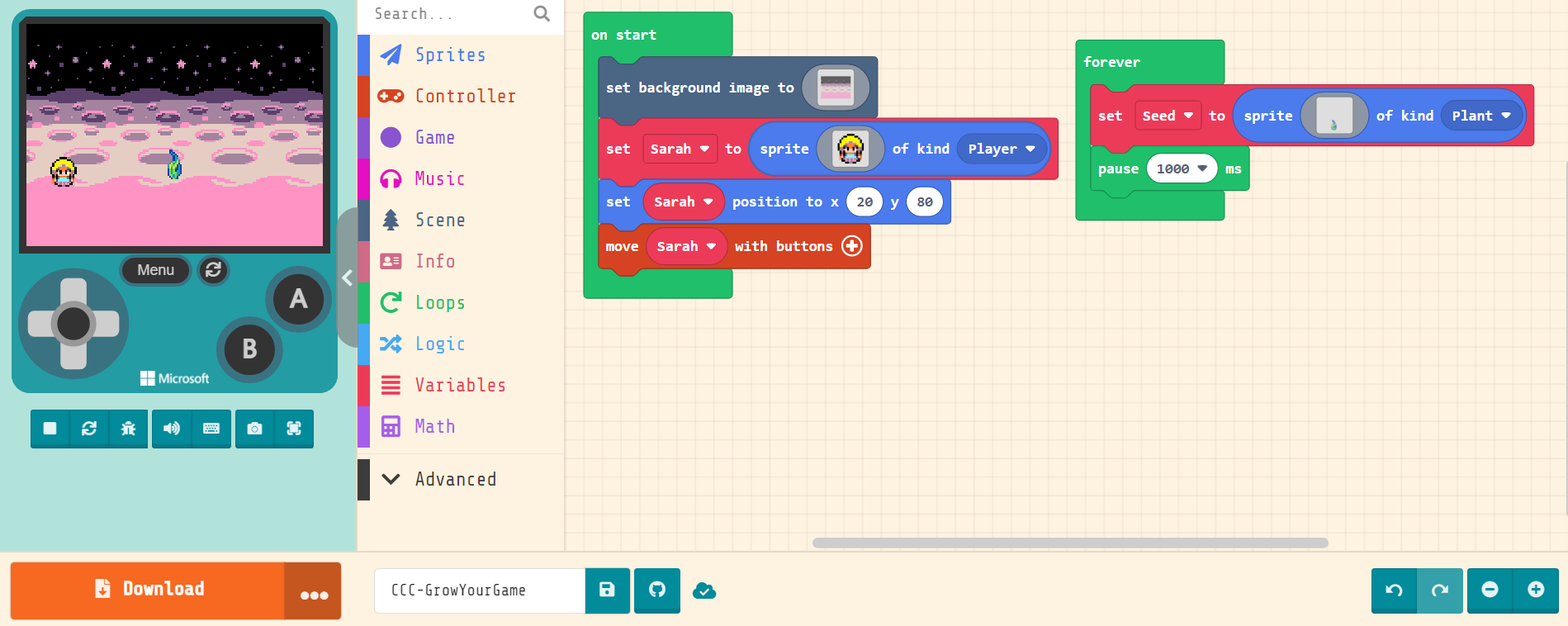Select the Loops toolbox category
1568x626 pixels.
[x=461, y=302]
